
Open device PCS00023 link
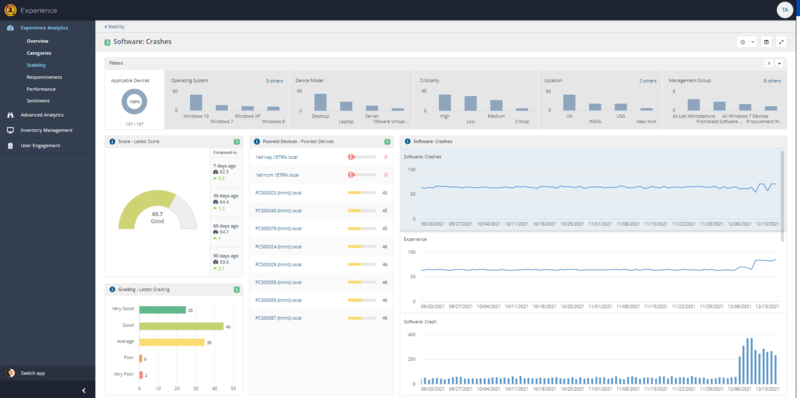(x=278, y=193)
